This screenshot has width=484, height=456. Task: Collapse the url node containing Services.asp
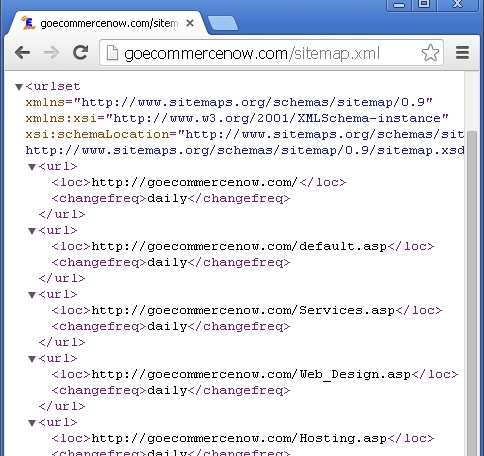32,295
